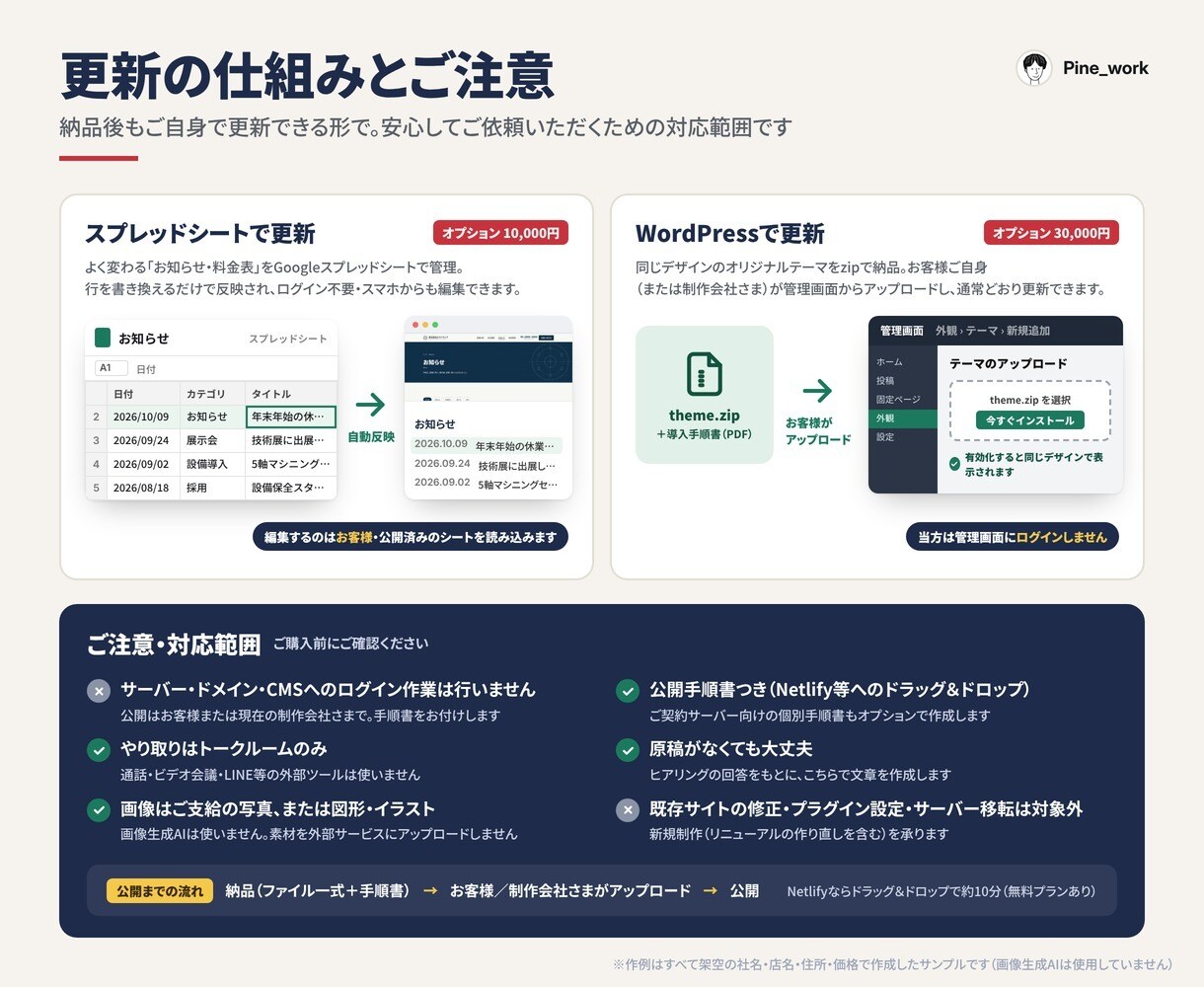The image size is (1204, 987).
Task: Click the テーマのアップロード heading
Action: 1009,363
